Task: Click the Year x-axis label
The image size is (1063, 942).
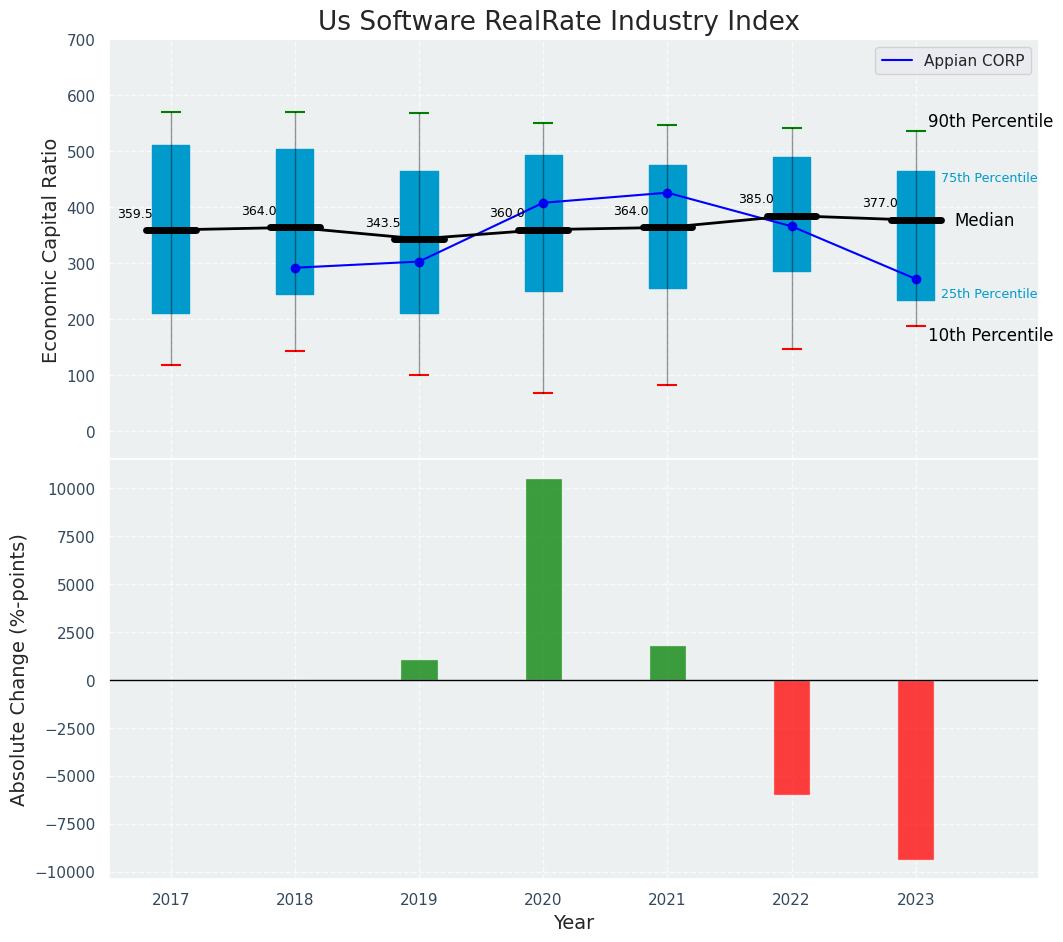Action: (x=573, y=922)
